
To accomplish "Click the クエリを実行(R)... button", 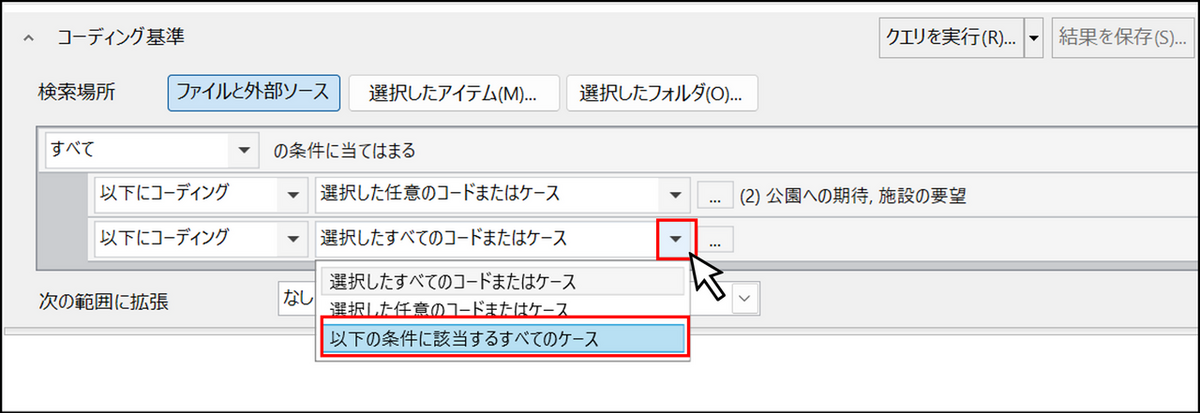I will click(949, 38).
